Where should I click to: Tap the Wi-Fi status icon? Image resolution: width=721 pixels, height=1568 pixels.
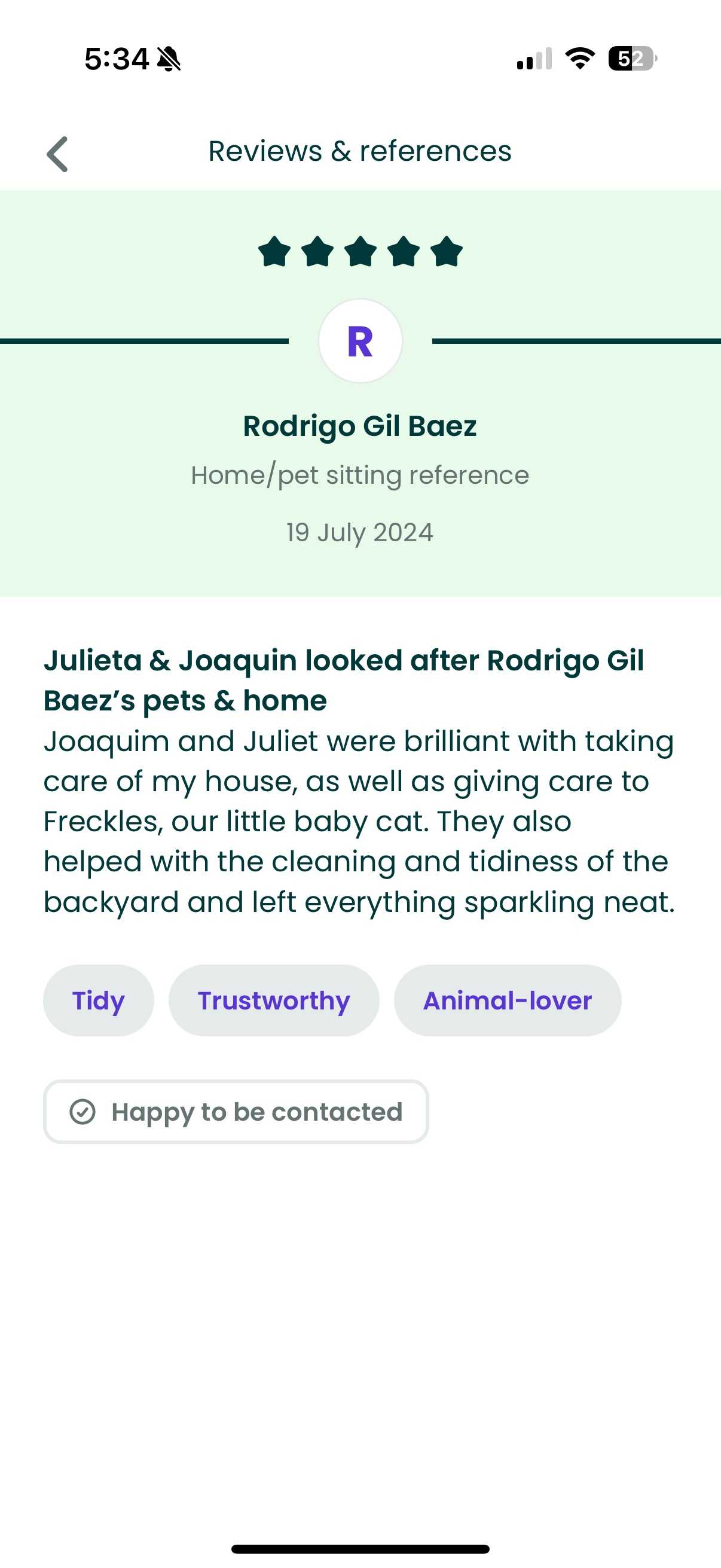580,59
